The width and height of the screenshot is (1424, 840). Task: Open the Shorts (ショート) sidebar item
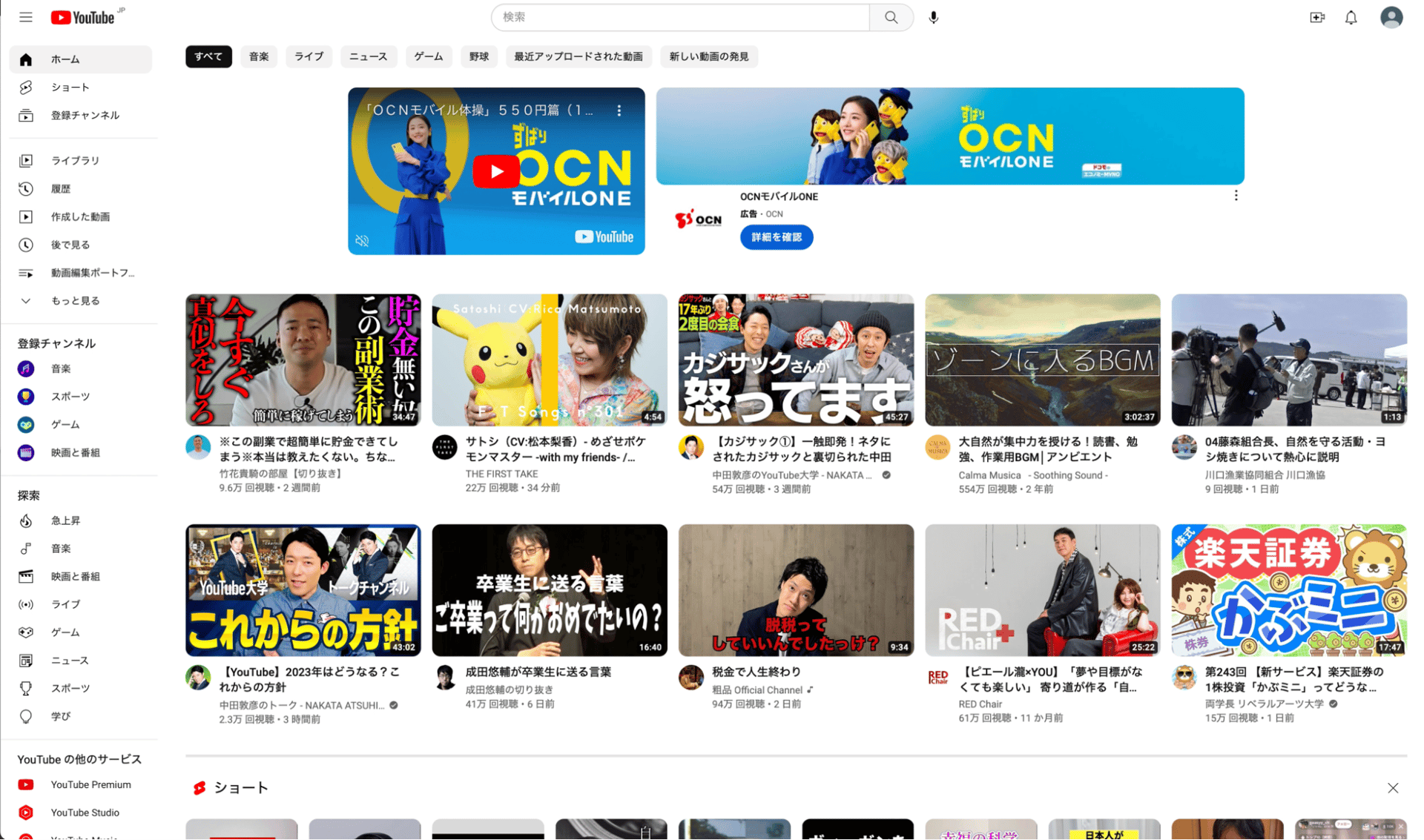70,87
